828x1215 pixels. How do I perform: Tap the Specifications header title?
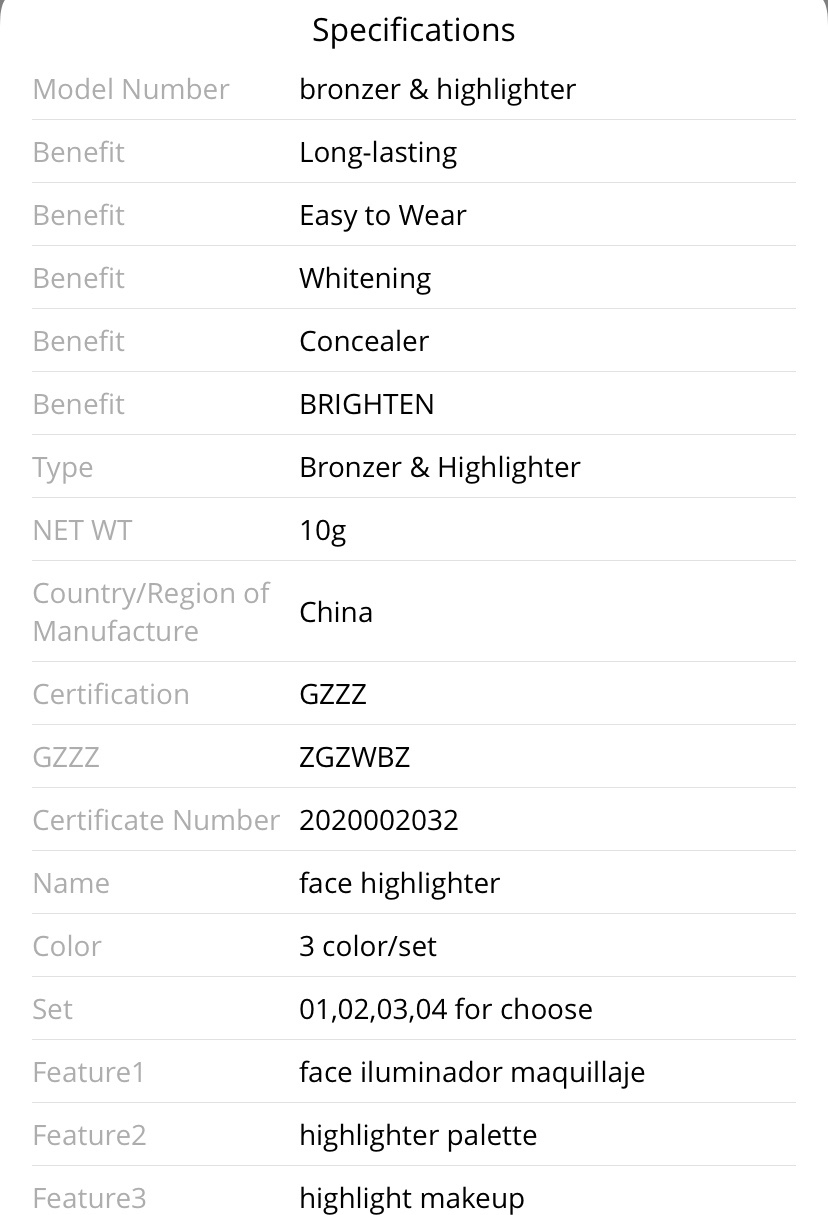point(413,30)
